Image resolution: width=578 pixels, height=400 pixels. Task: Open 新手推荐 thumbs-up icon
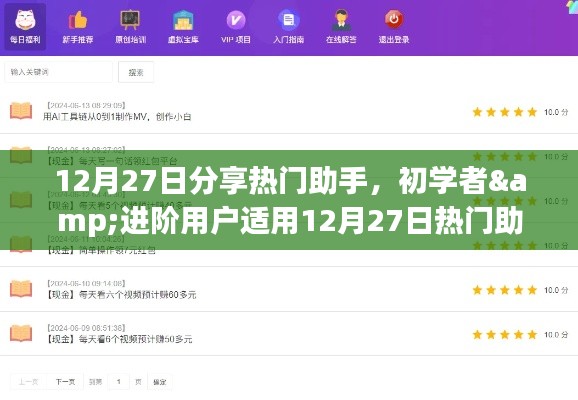[78, 20]
